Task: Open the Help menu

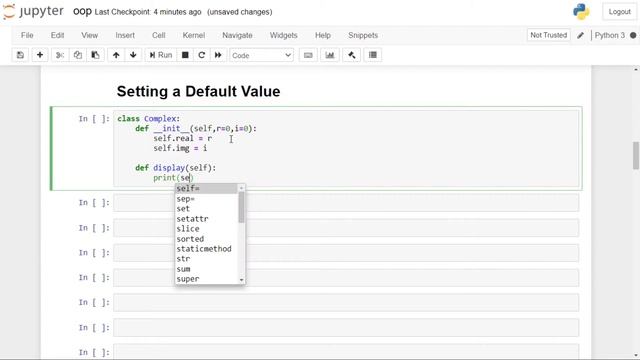Action: pyautogui.click(x=322, y=36)
